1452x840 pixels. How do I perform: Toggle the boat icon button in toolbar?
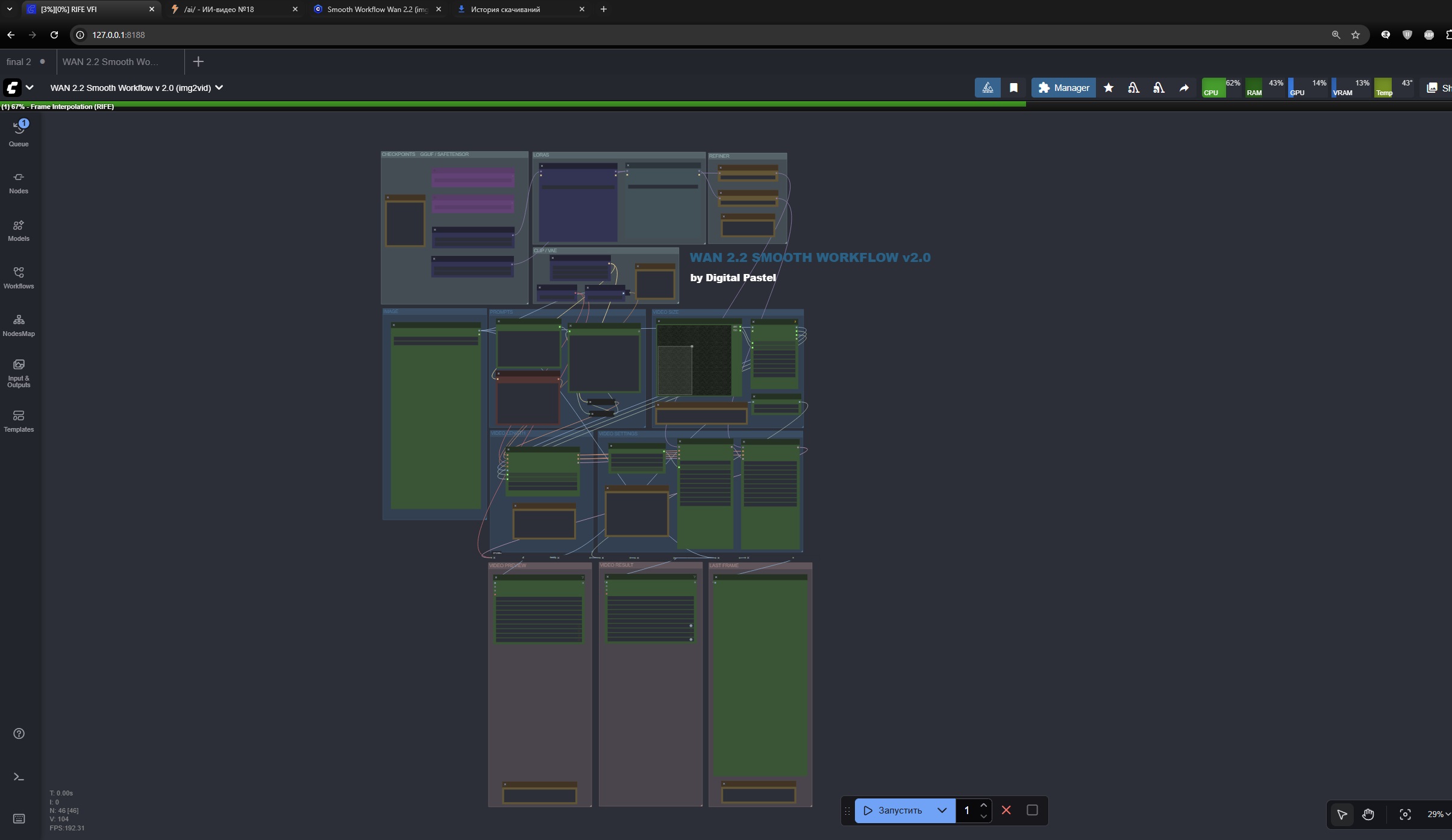987,88
